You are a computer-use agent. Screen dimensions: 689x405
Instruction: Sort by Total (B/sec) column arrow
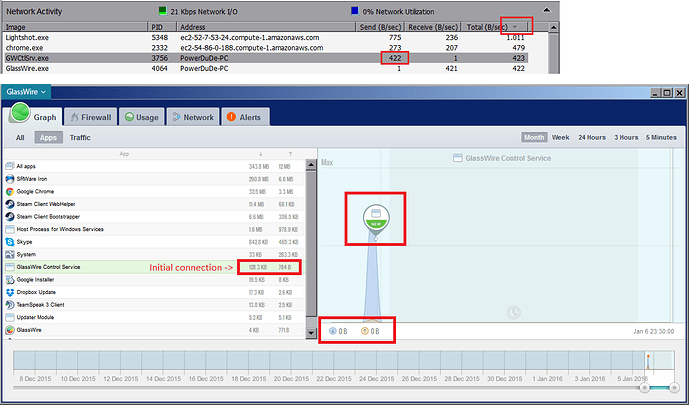point(515,26)
